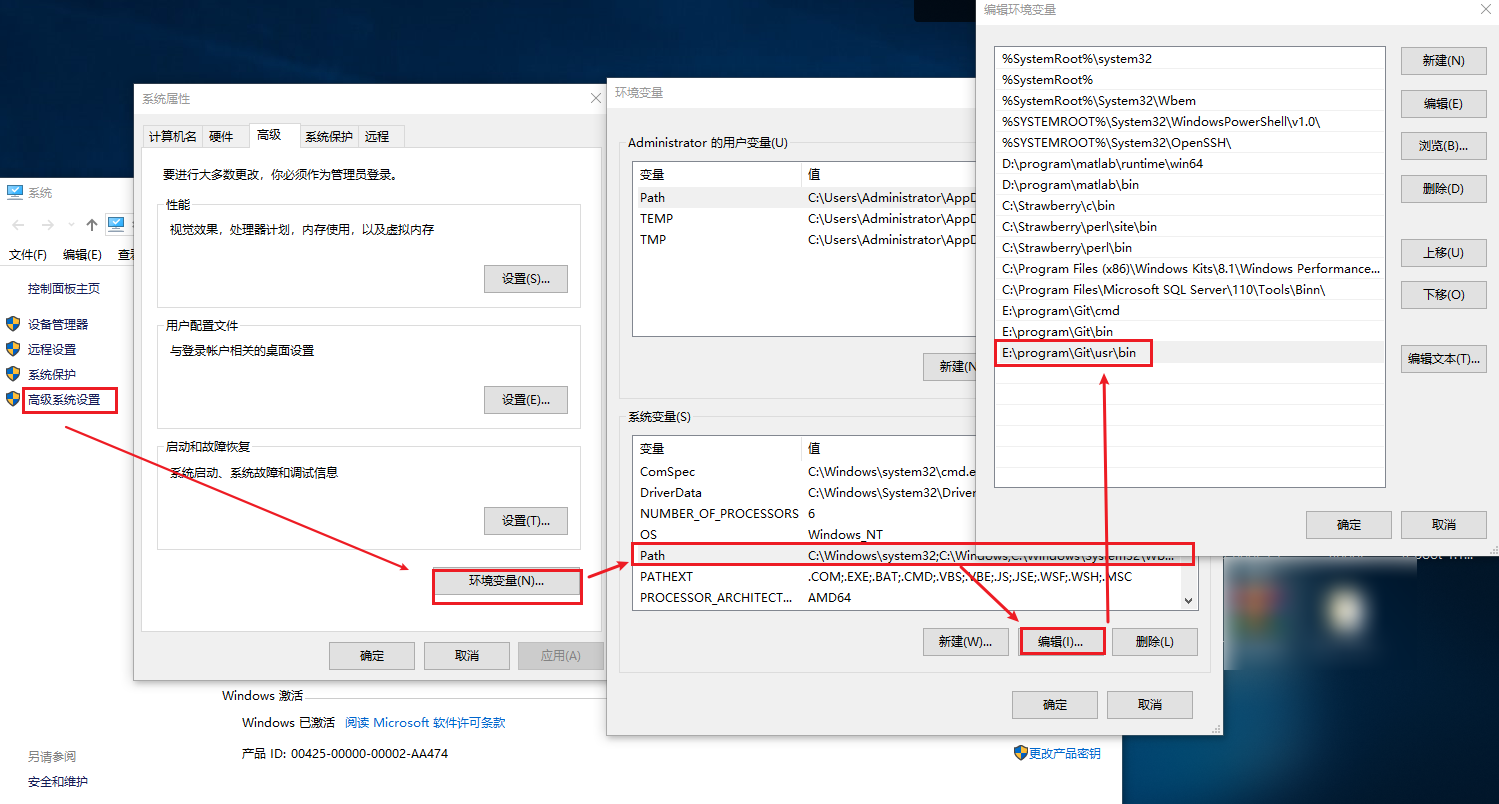1499x804 pixels.
Task: Switch to the 系统保护 tab
Action: [x=329, y=136]
